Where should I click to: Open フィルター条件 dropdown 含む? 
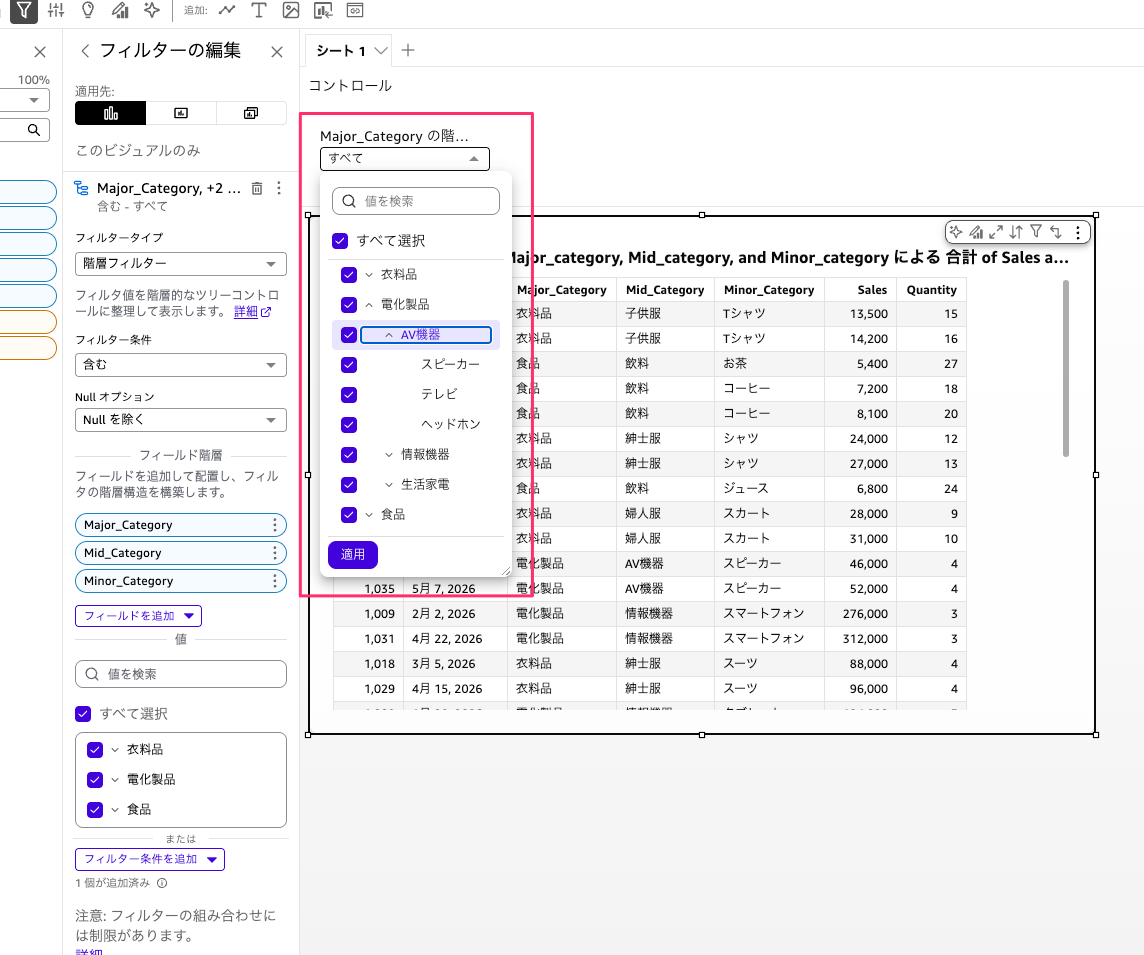(x=181, y=365)
